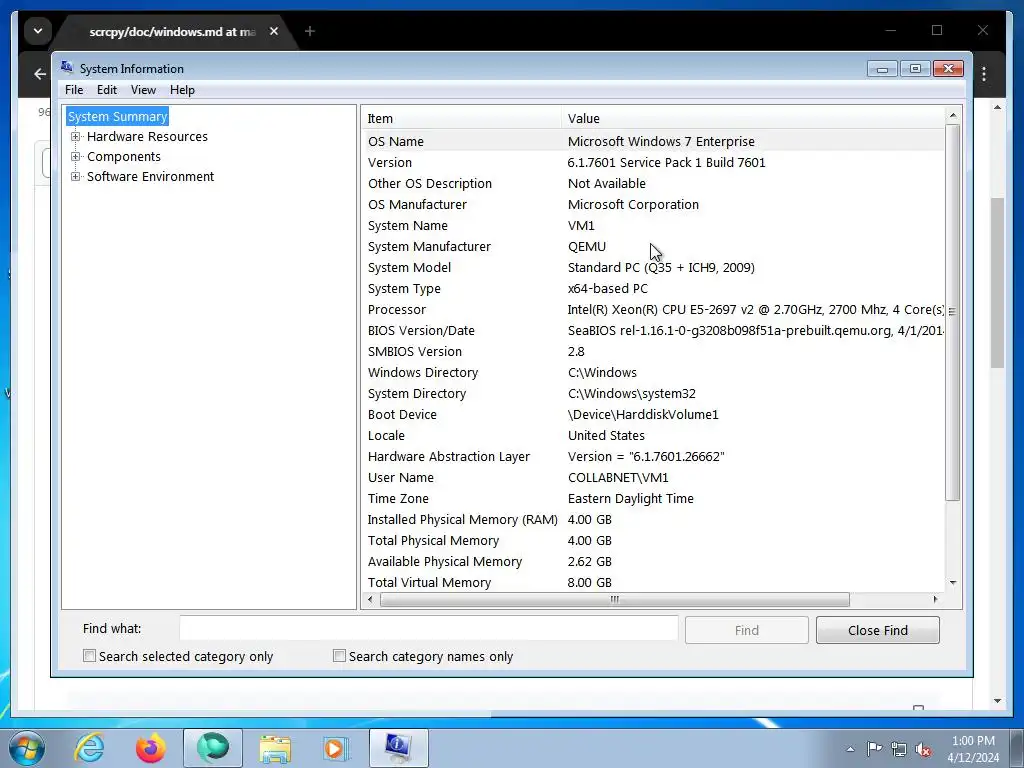Image resolution: width=1024 pixels, height=768 pixels.
Task: Open Firefox from the taskbar
Action: pos(151,748)
